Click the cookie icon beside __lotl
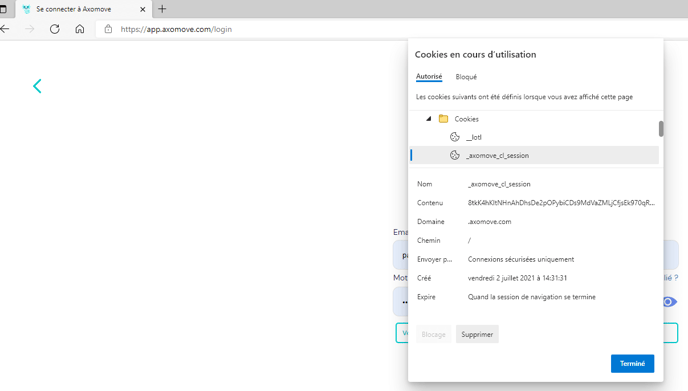The width and height of the screenshot is (688, 391). 455,137
